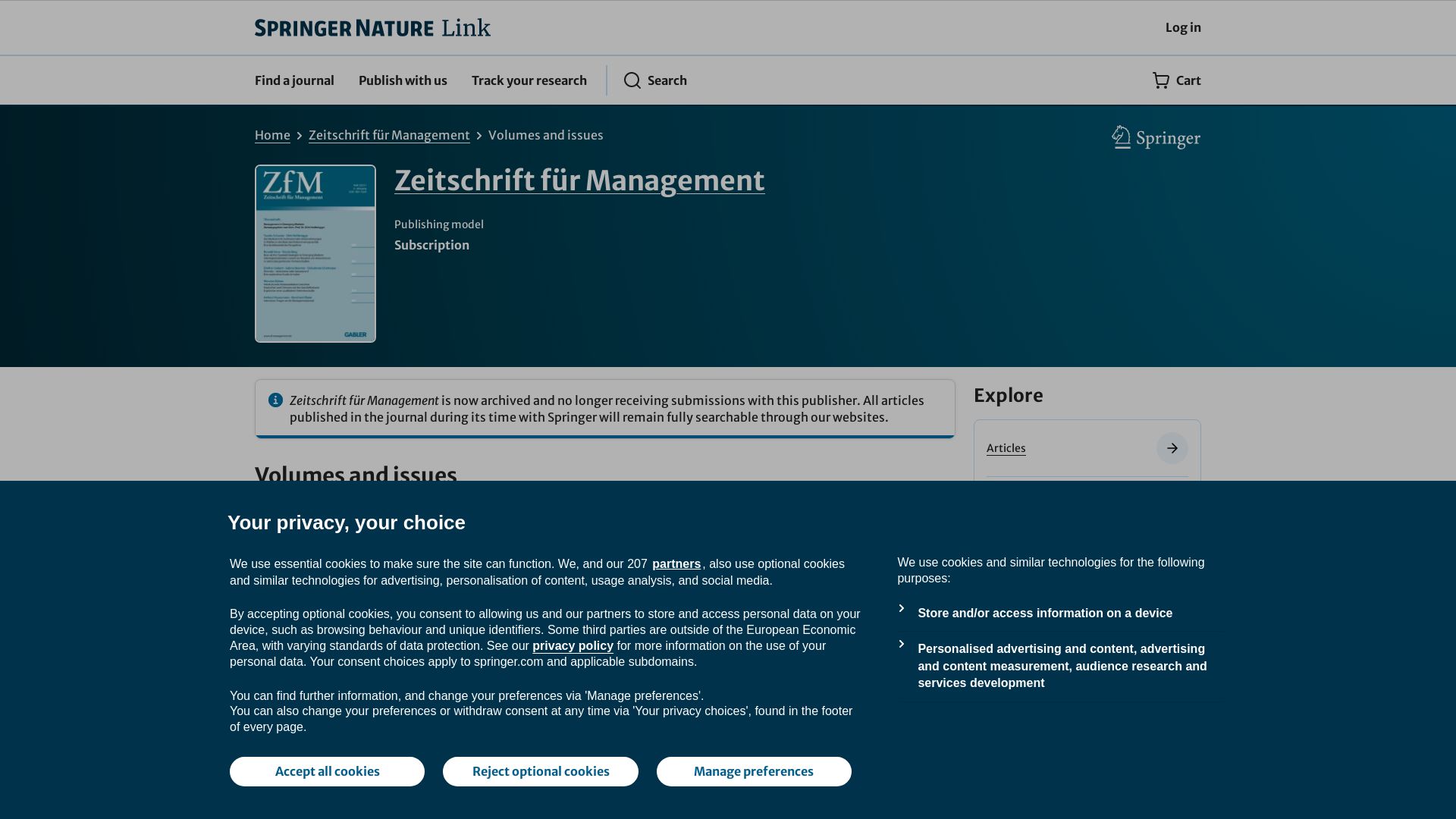Image resolution: width=1456 pixels, height=819 pixels.
Task: Accept all cookies
Action: click(327, 771)
